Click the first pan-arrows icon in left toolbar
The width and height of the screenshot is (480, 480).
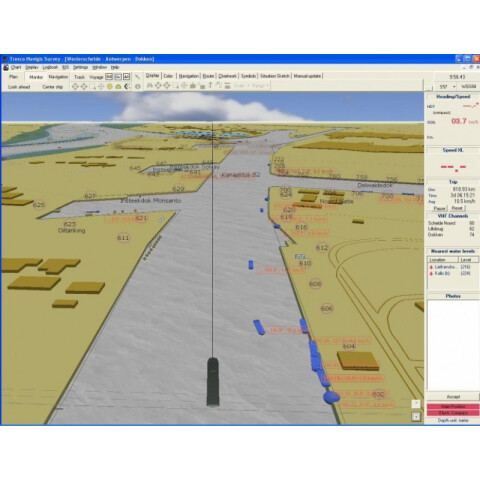pyautogui.click(x=75, y=87)
